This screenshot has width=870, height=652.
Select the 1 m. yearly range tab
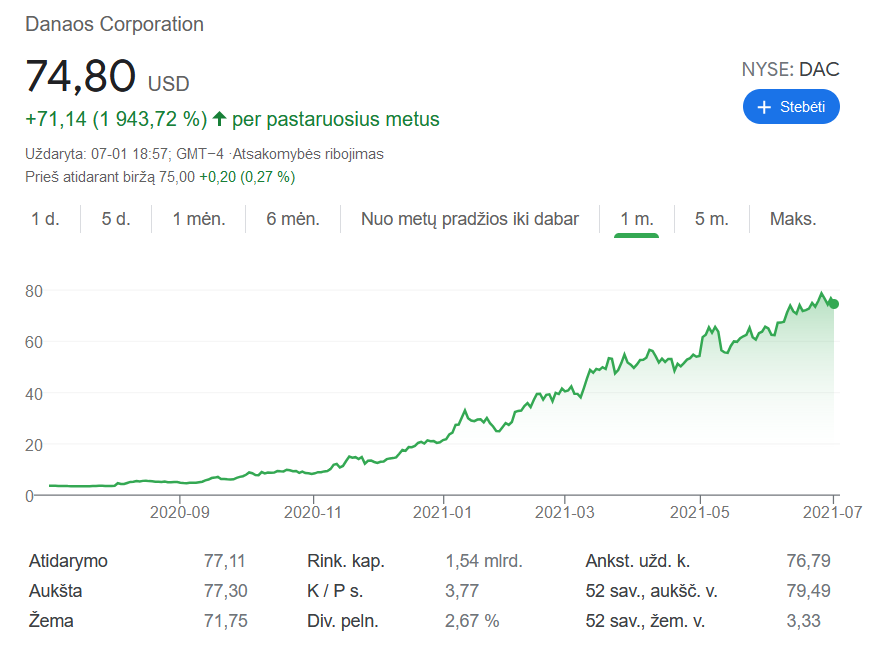636,219
